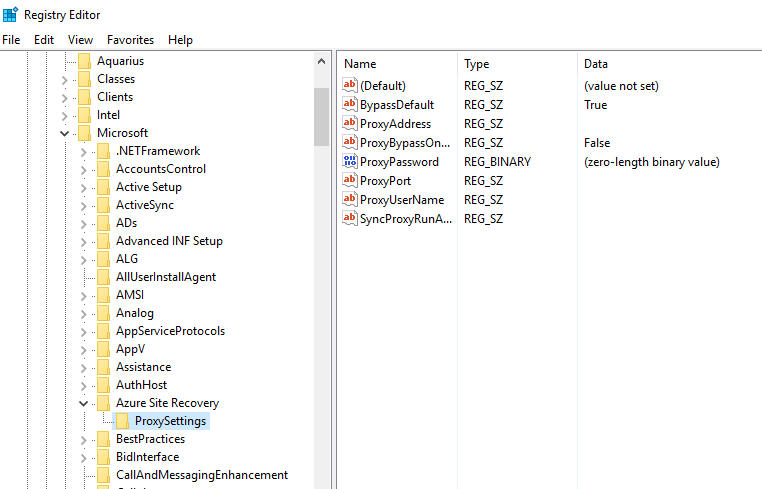Collapse the Microsoft key

tap(64, 133)
